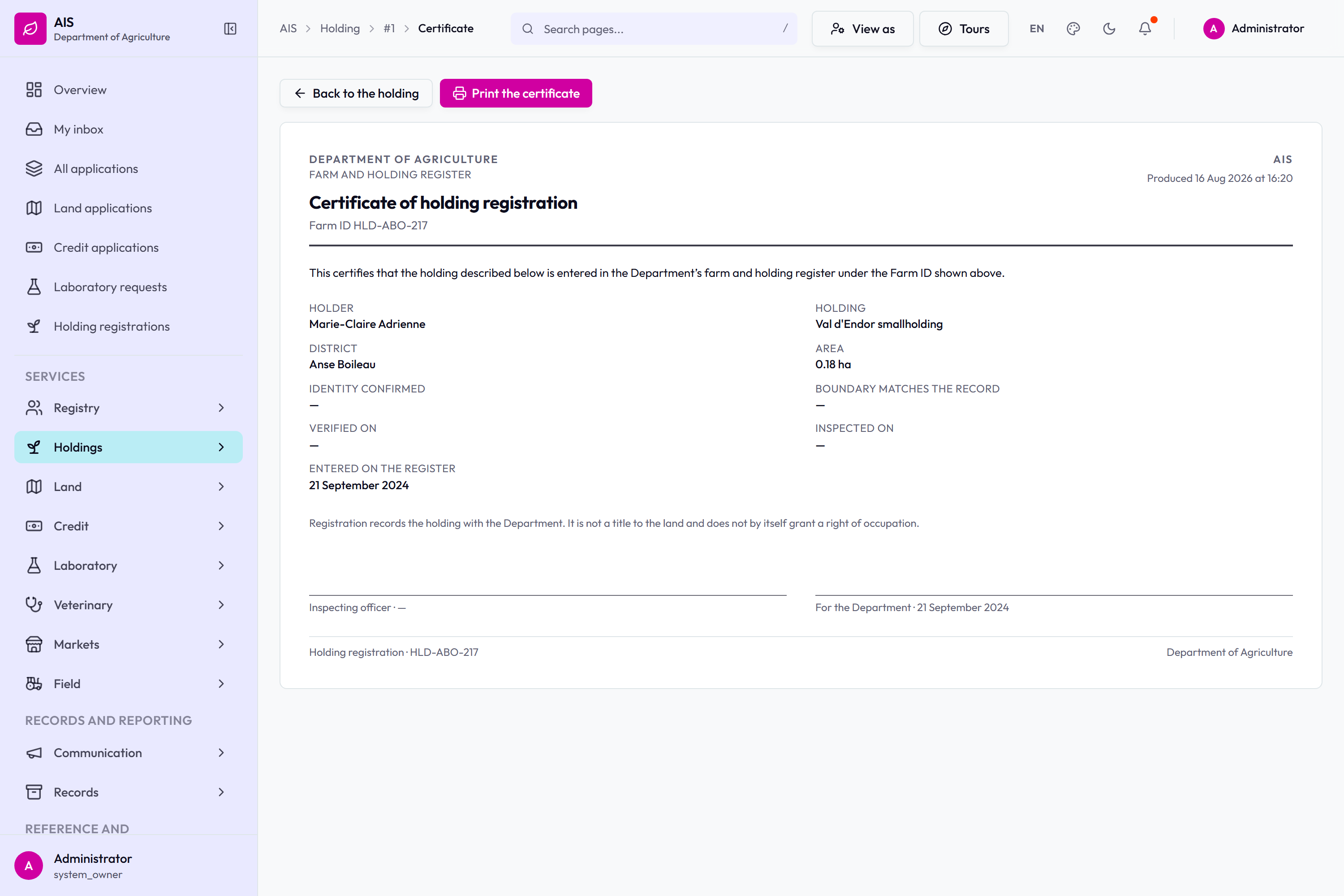Open the Administrator system_owner profile at sidebar bottom

[129, 866]
